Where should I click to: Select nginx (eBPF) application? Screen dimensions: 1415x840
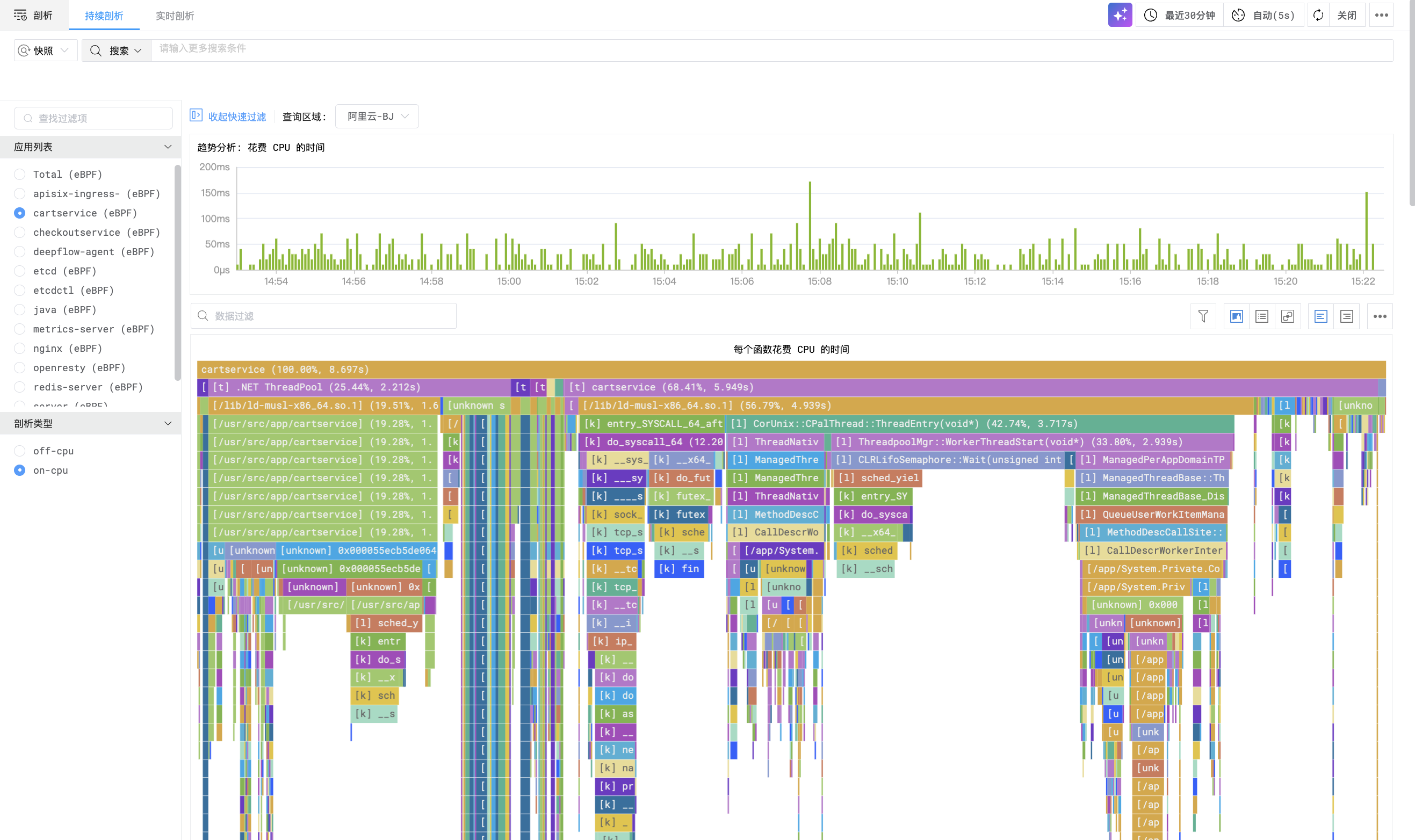click(20, 348)
